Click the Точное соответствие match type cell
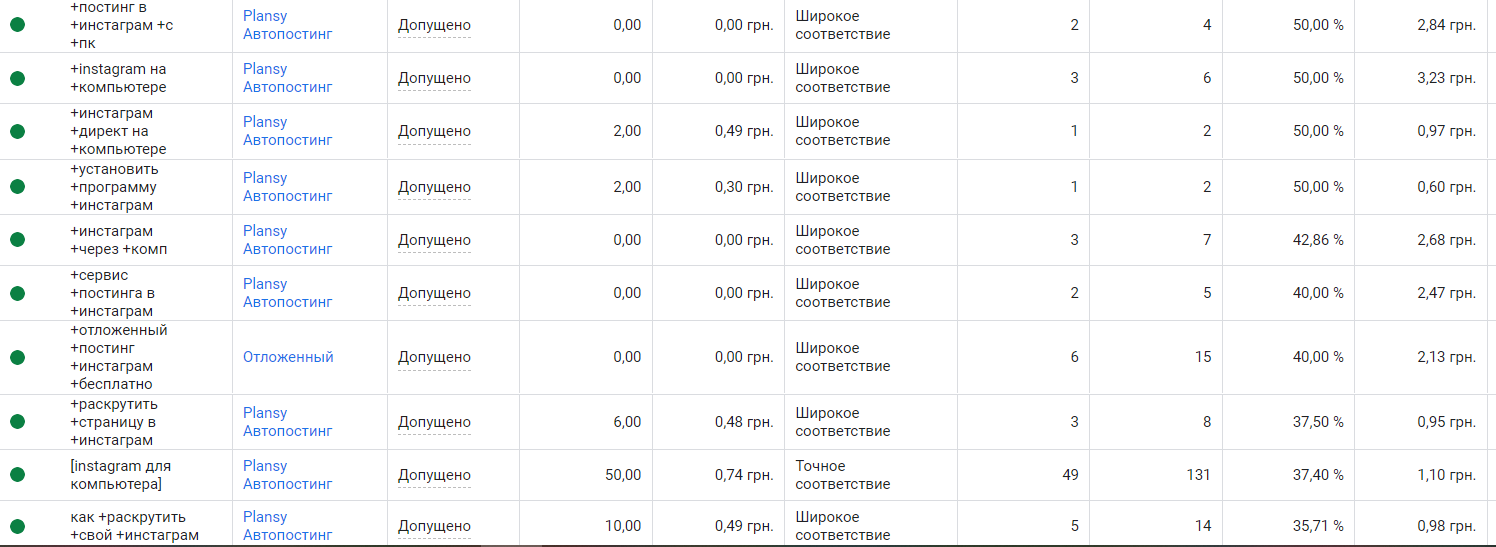The width and height of the screenshot is (1496, 547). (843, 475)
